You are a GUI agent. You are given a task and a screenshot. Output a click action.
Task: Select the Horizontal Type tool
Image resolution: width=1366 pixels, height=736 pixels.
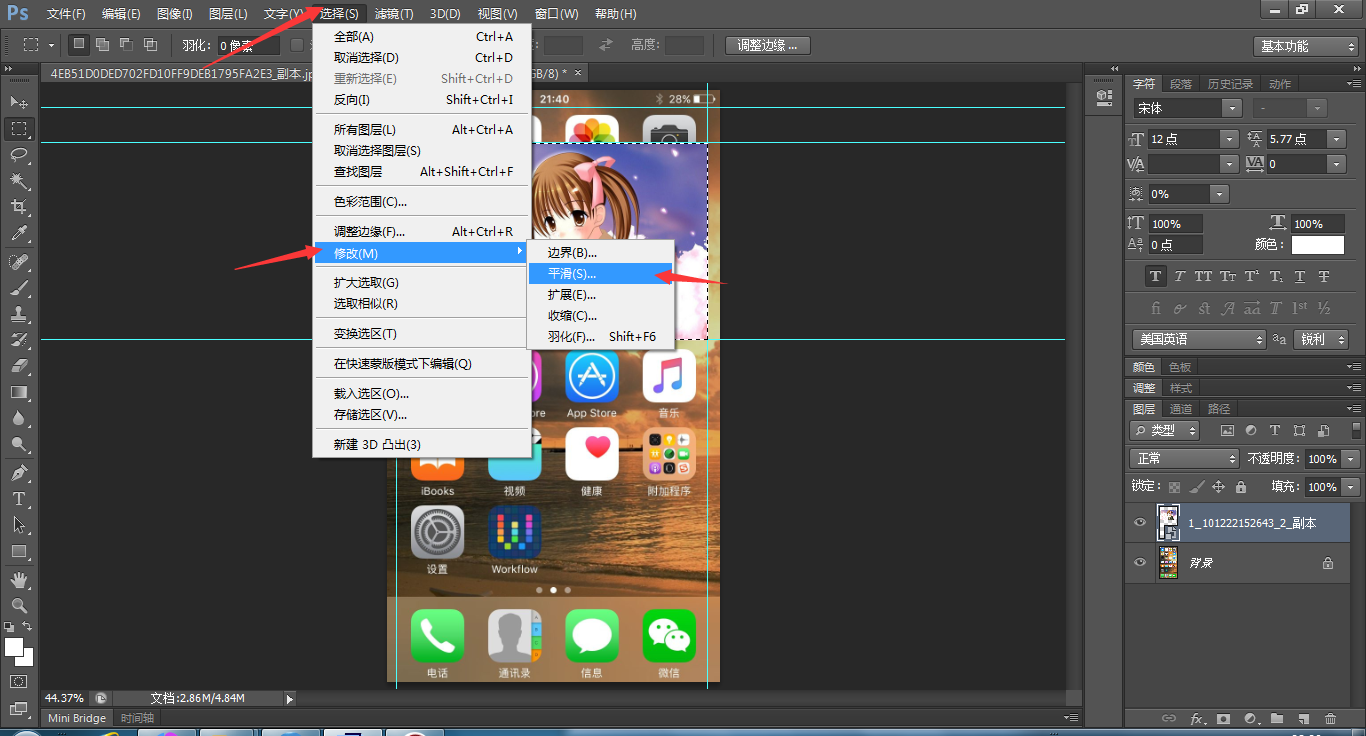19,498
